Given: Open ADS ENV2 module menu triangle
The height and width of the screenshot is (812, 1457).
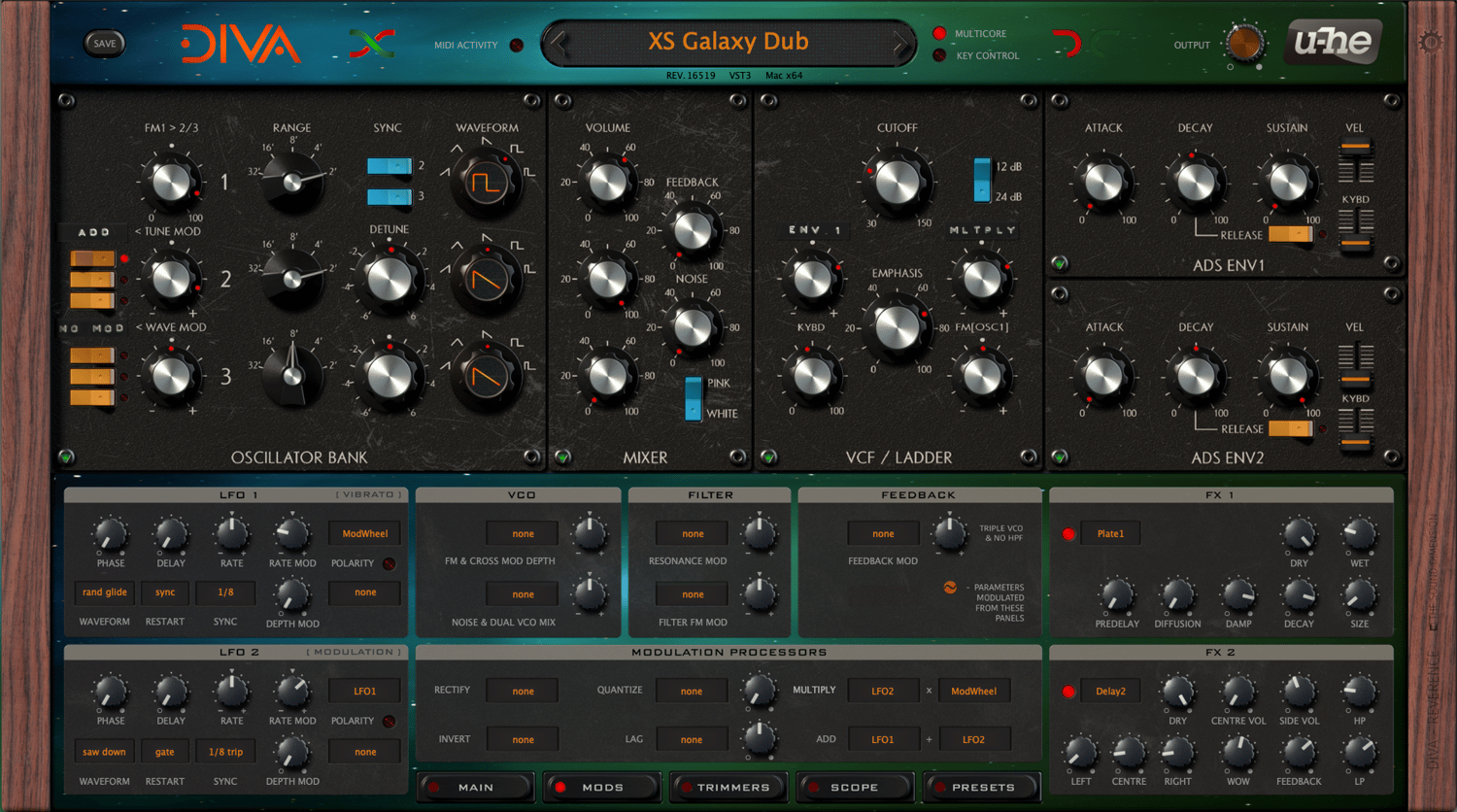Looking at the screenshot, I should coord(1060,457).
